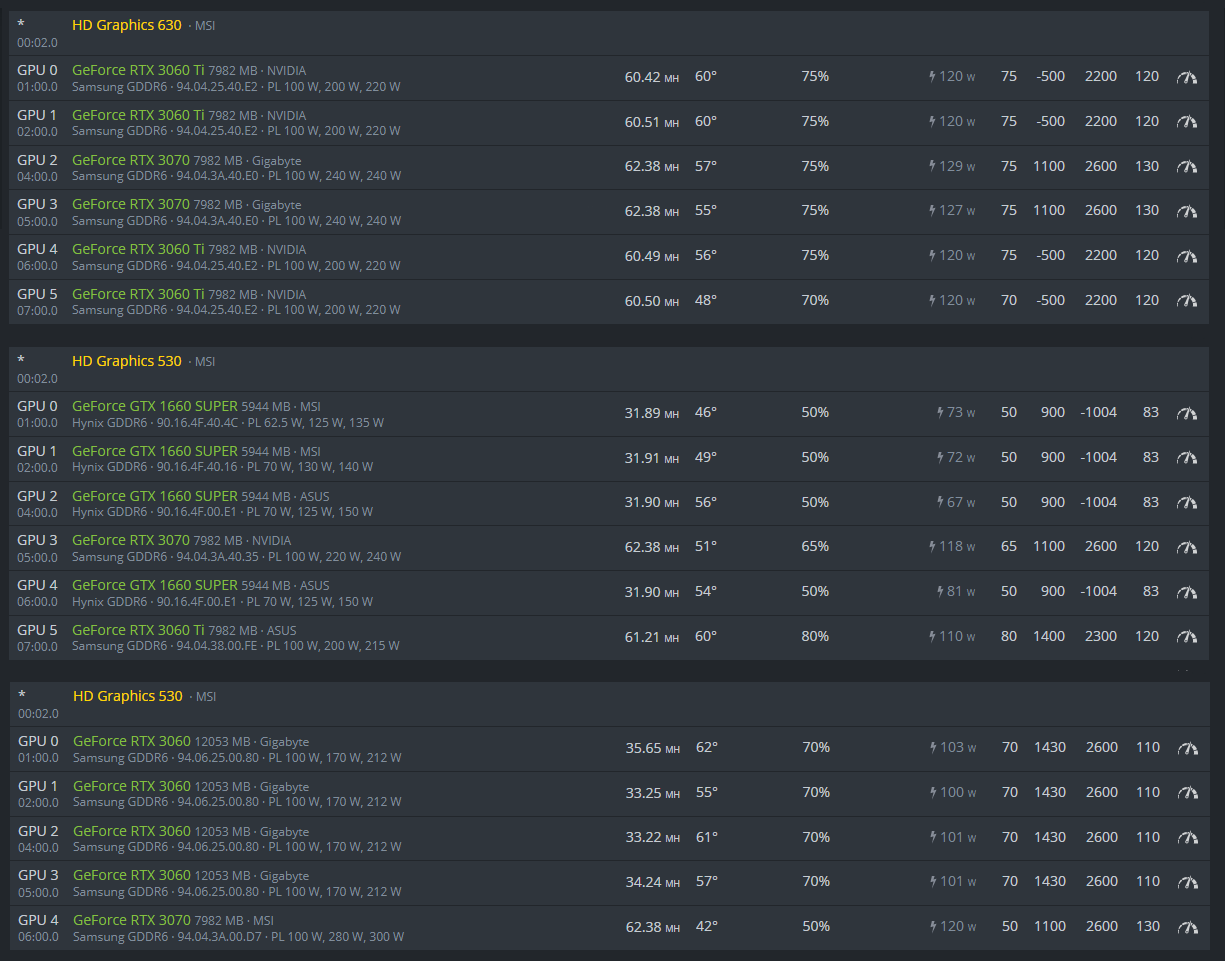Select the 1400 core clock value

tap(1049, 636)
